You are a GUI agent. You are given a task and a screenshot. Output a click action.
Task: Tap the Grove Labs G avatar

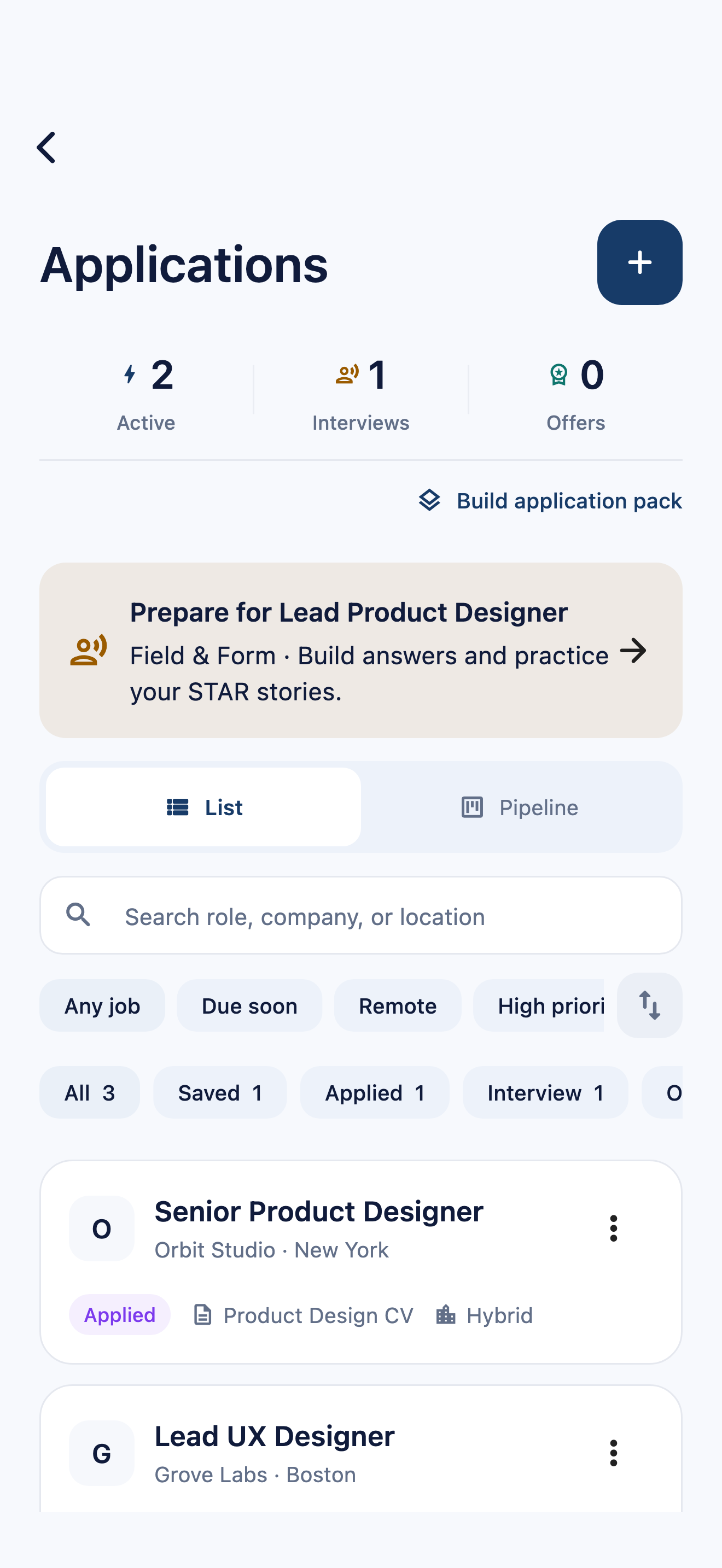(102, 1454)
